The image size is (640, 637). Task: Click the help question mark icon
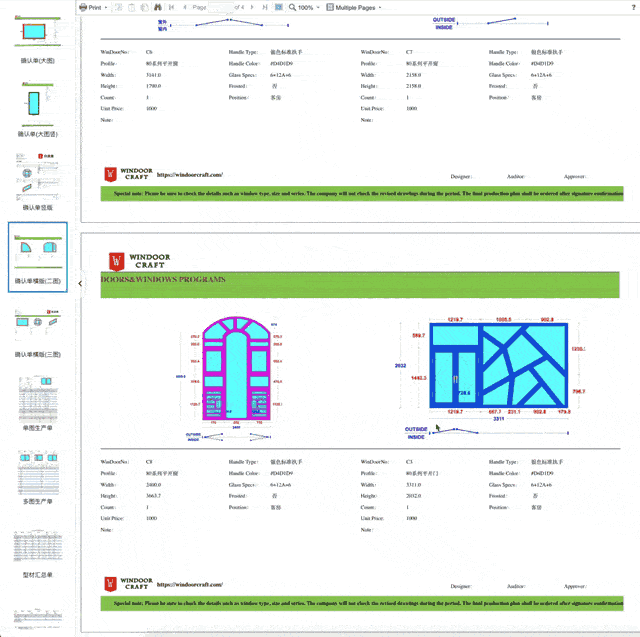pos(633,7)
